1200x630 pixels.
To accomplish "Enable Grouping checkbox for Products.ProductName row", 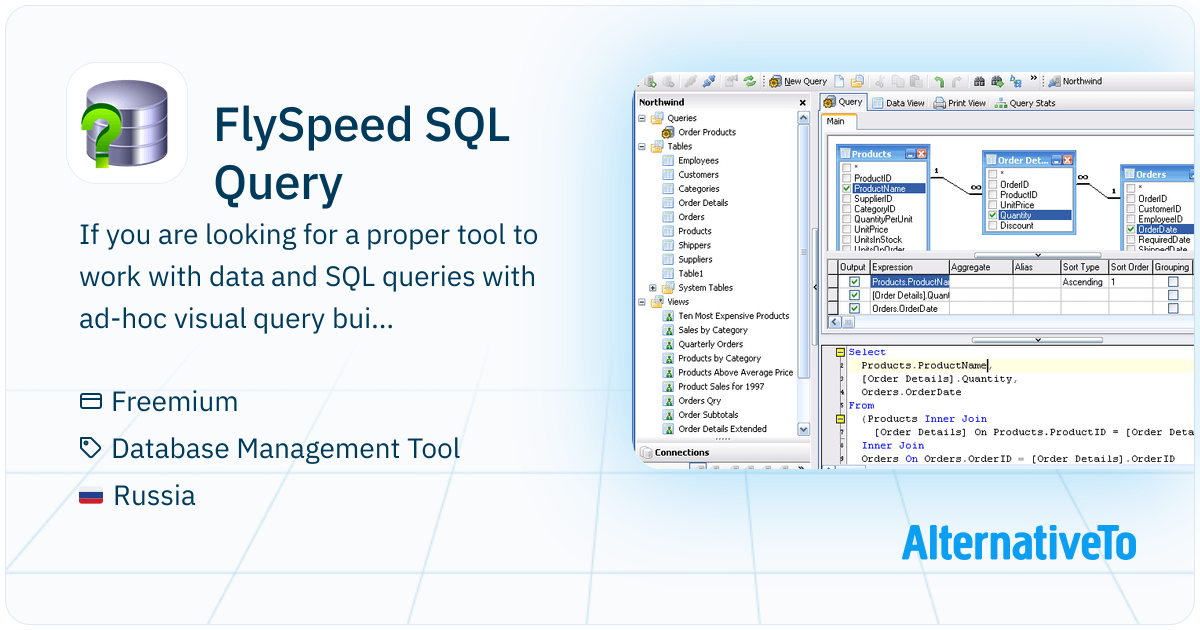I will 1173,282.
